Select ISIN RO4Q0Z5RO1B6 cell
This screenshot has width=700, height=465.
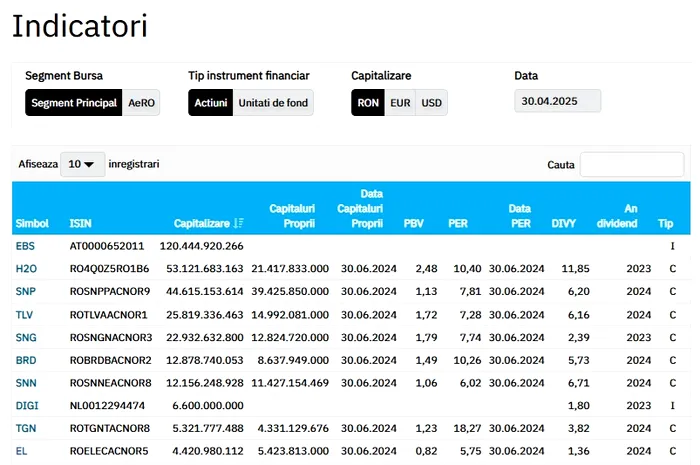tap(109, 269)
